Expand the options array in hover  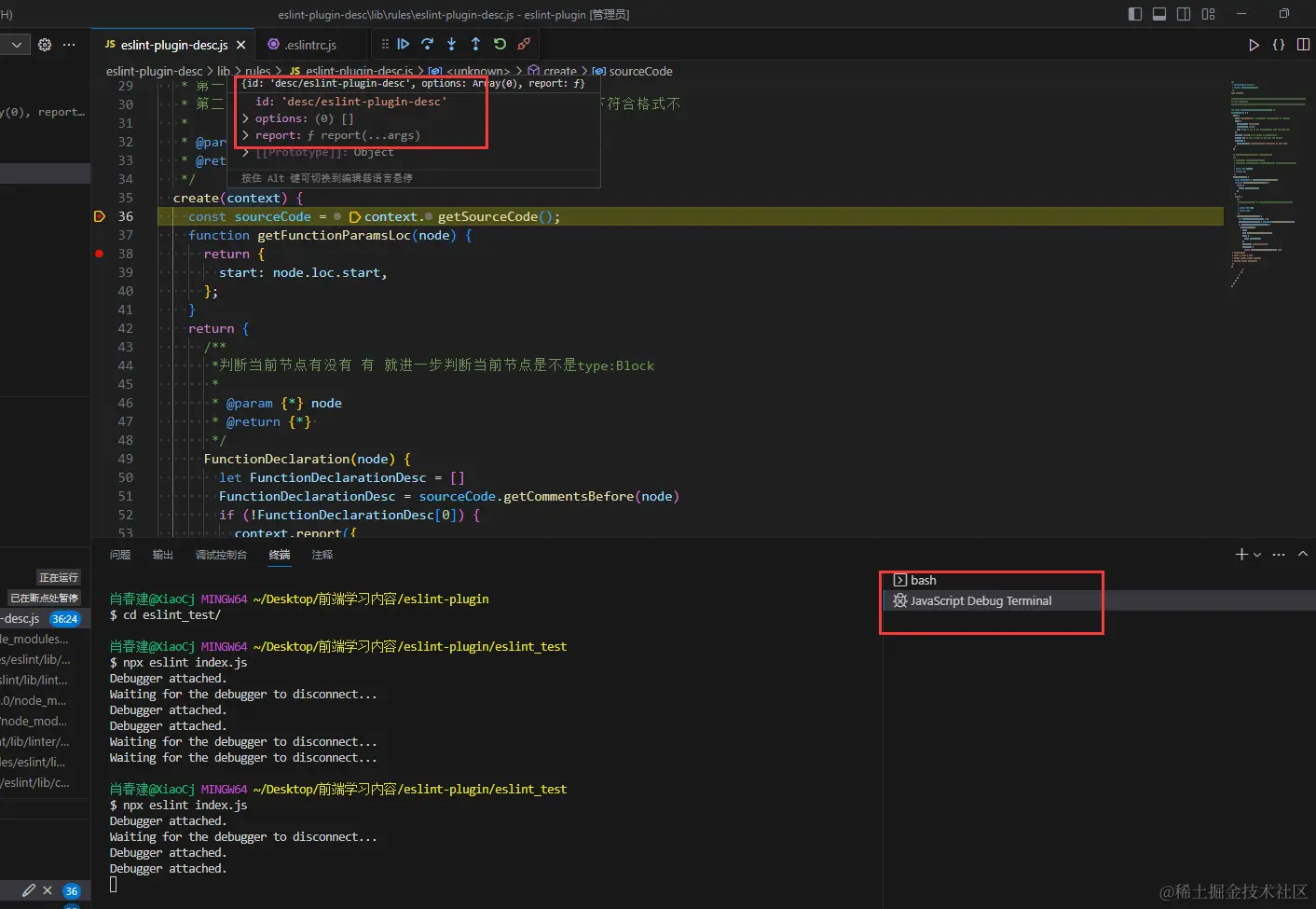pos(246,118)
